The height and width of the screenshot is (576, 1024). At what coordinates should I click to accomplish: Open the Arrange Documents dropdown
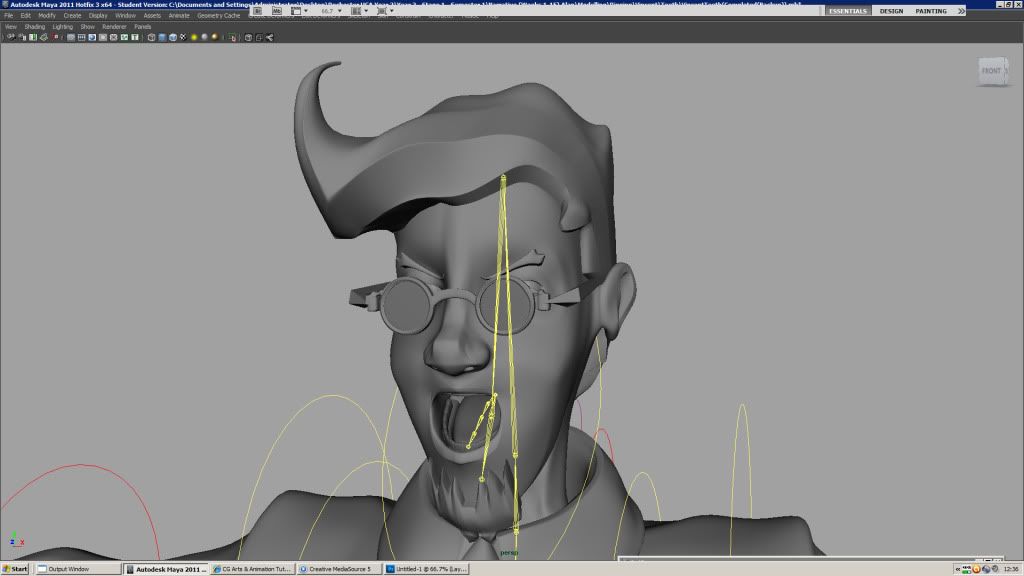(359, 11)
